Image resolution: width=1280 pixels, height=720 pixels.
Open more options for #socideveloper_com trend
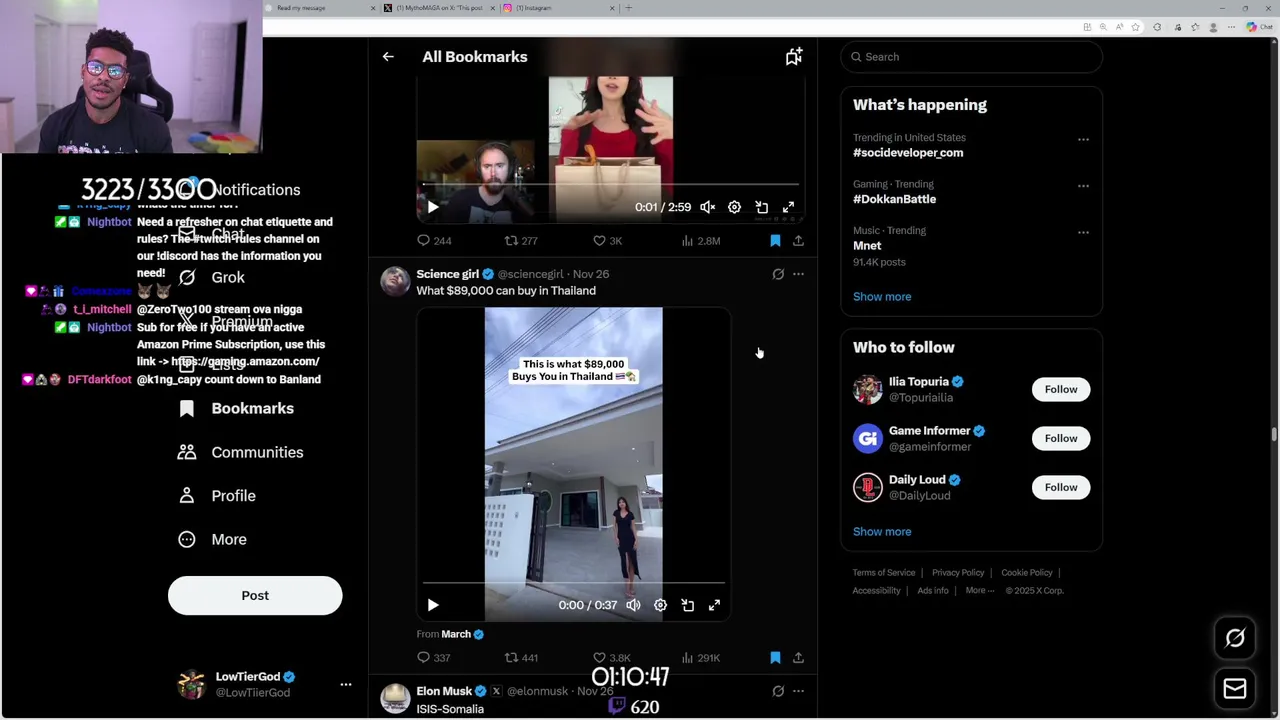point(1083,140)
